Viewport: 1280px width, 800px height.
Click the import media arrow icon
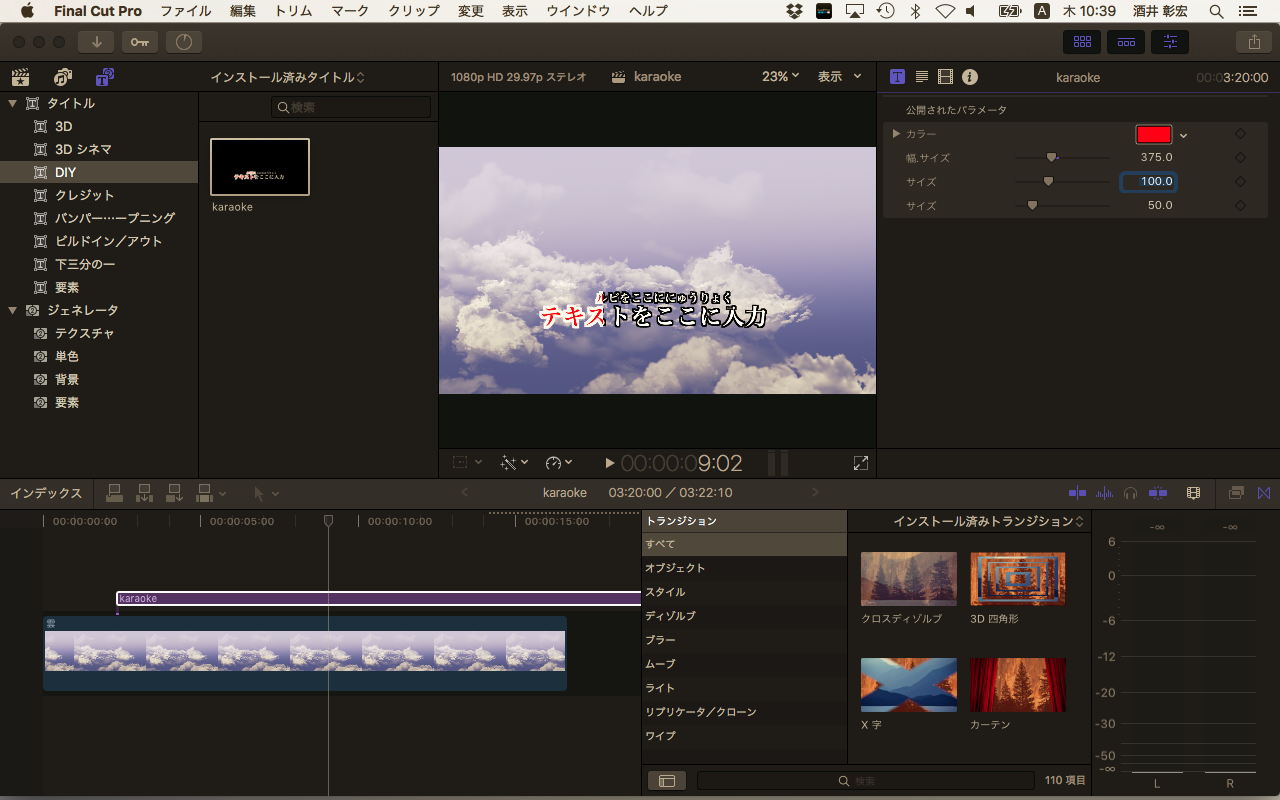click(x=97, y=42)
